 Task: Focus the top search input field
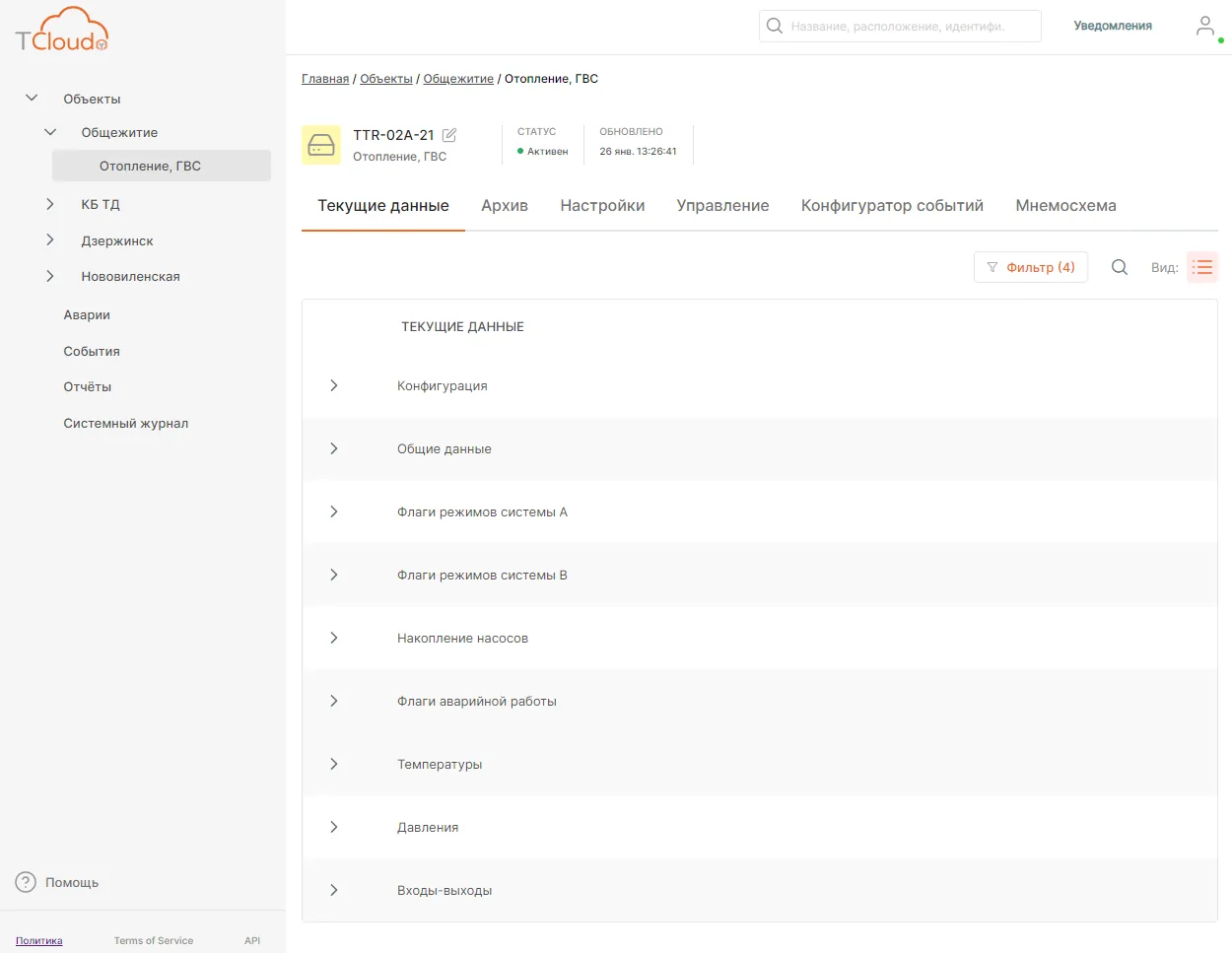[900, 26]
